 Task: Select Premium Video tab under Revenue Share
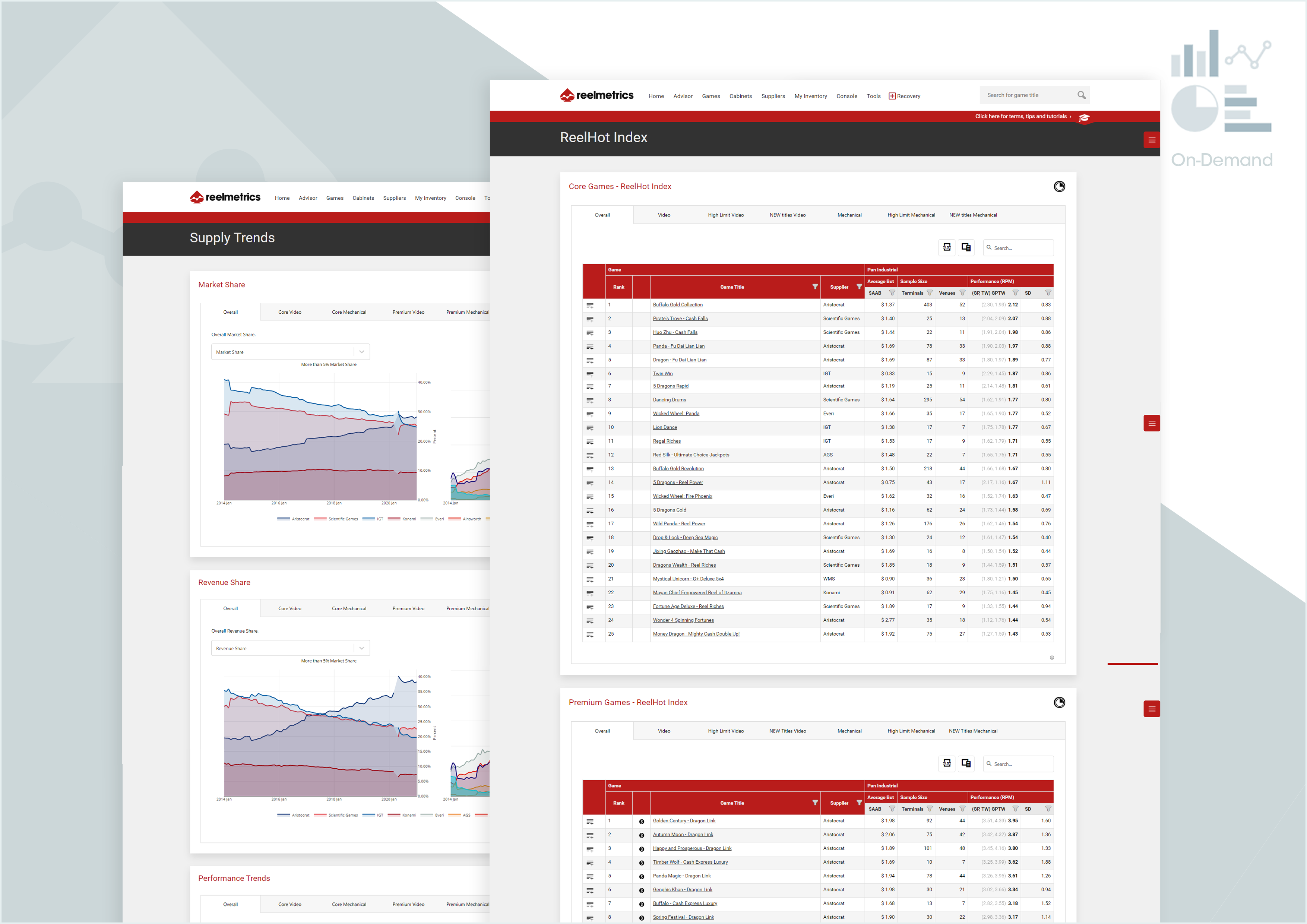pyautogui.click(x=408, y=608)
